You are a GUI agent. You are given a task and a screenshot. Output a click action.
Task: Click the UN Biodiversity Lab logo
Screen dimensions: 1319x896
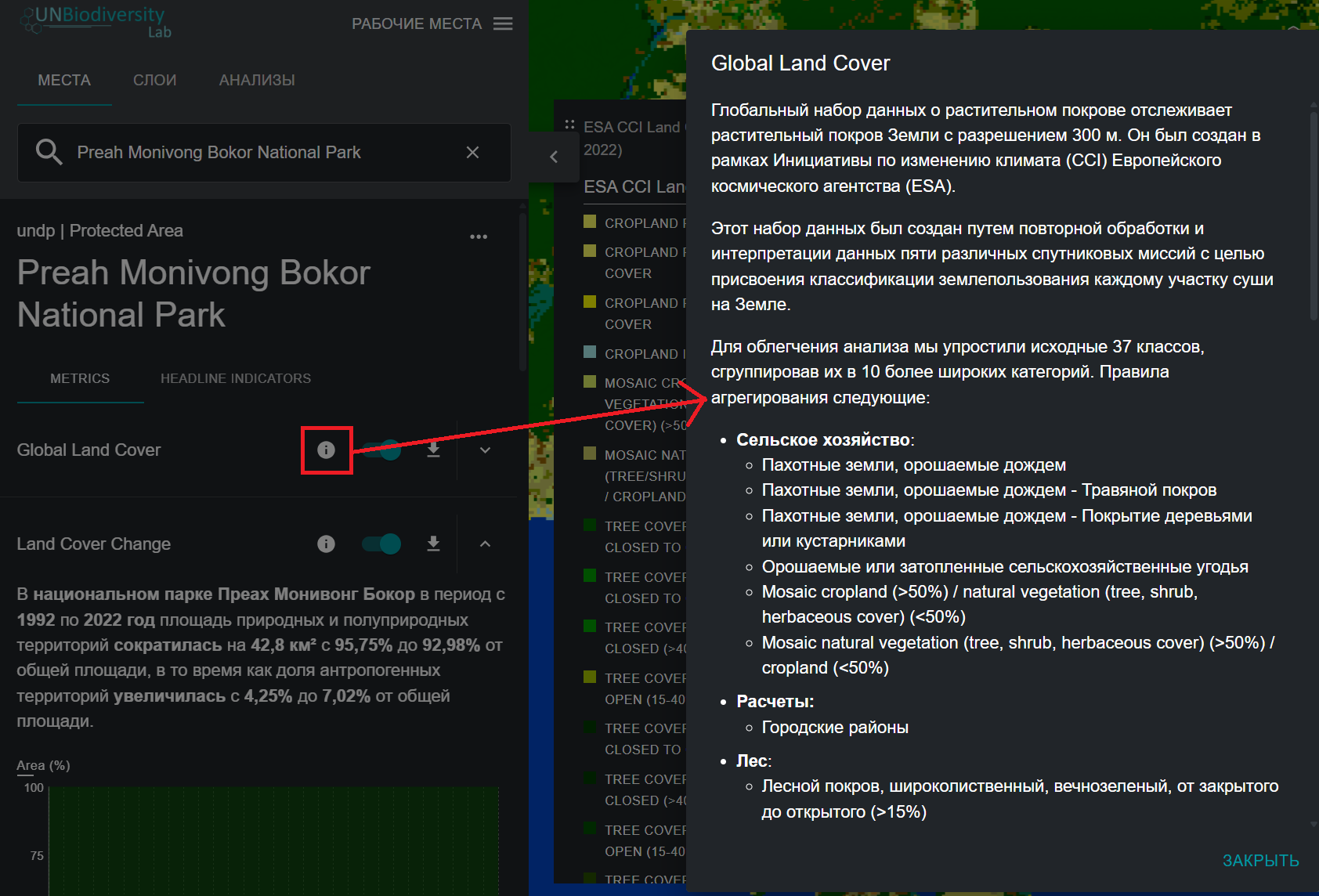coord(94,21)
